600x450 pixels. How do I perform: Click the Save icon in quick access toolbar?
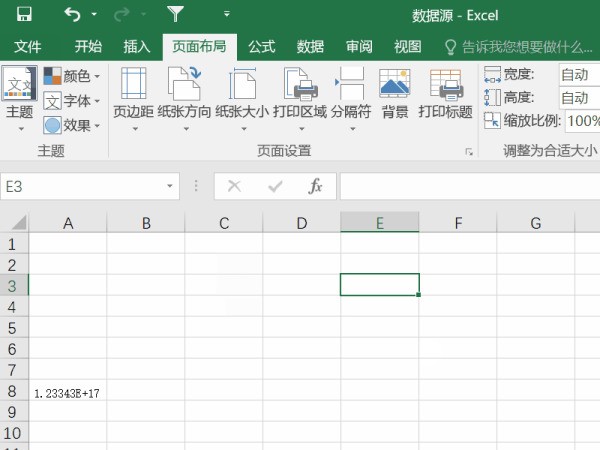24,14
